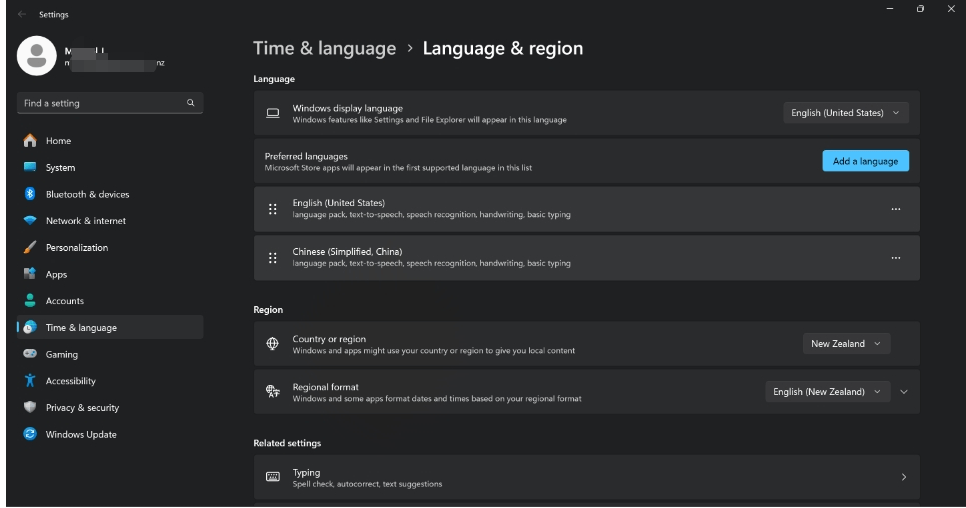Open Privacy & security page

(110, 408)
